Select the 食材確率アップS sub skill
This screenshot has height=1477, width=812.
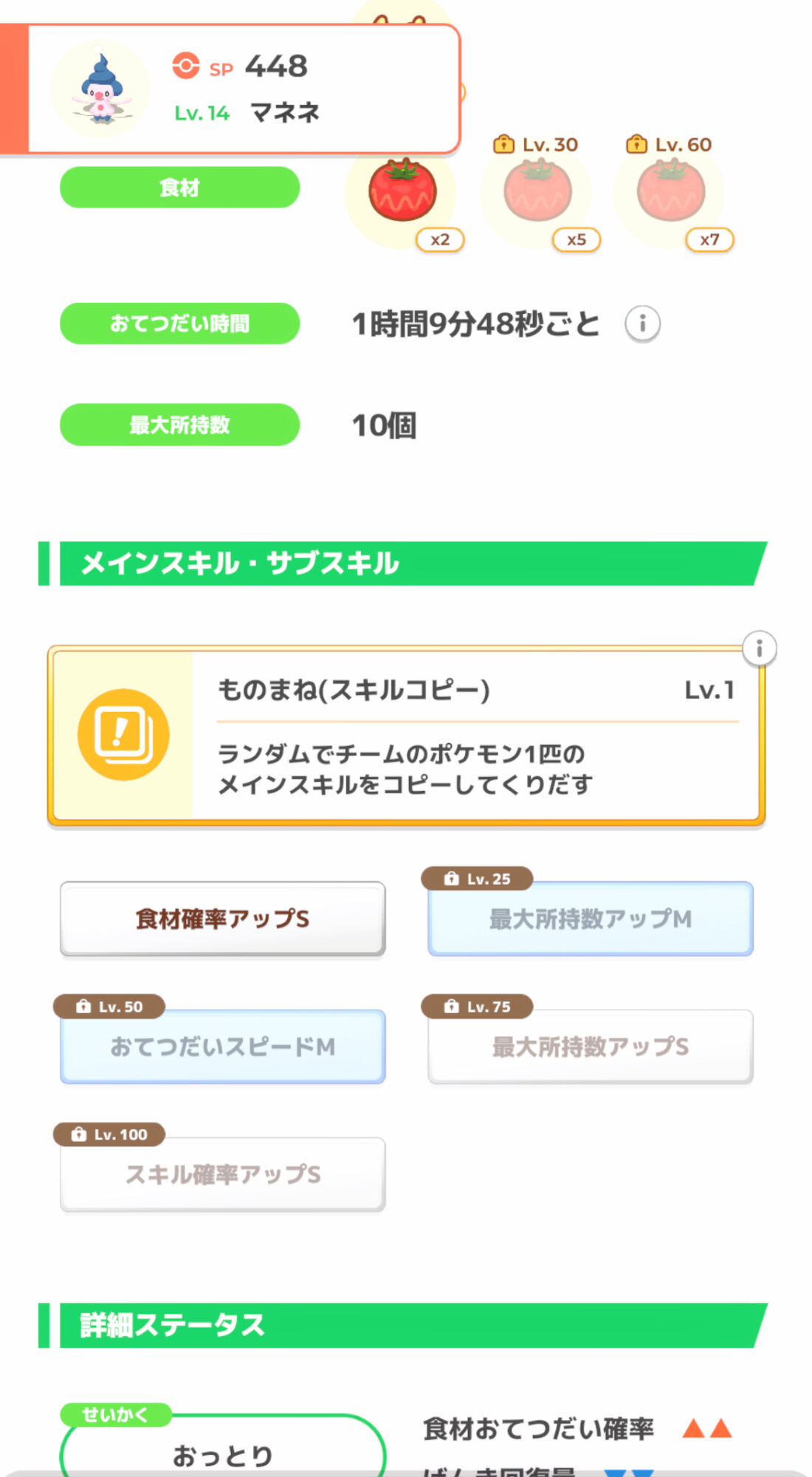[222, 919]
